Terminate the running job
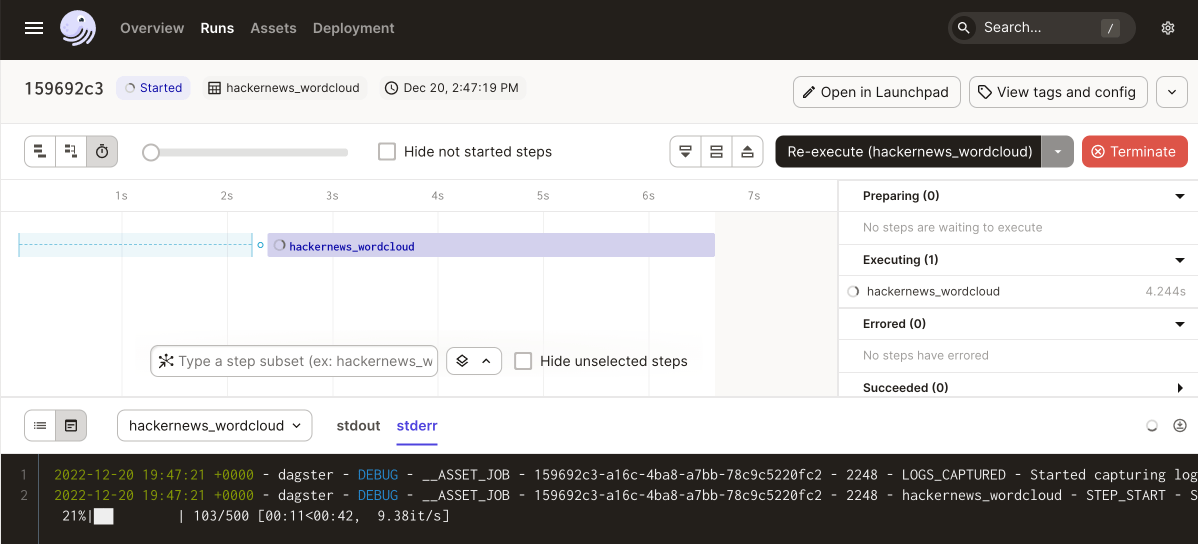The image size is (1198, 544). (1135, 151)
